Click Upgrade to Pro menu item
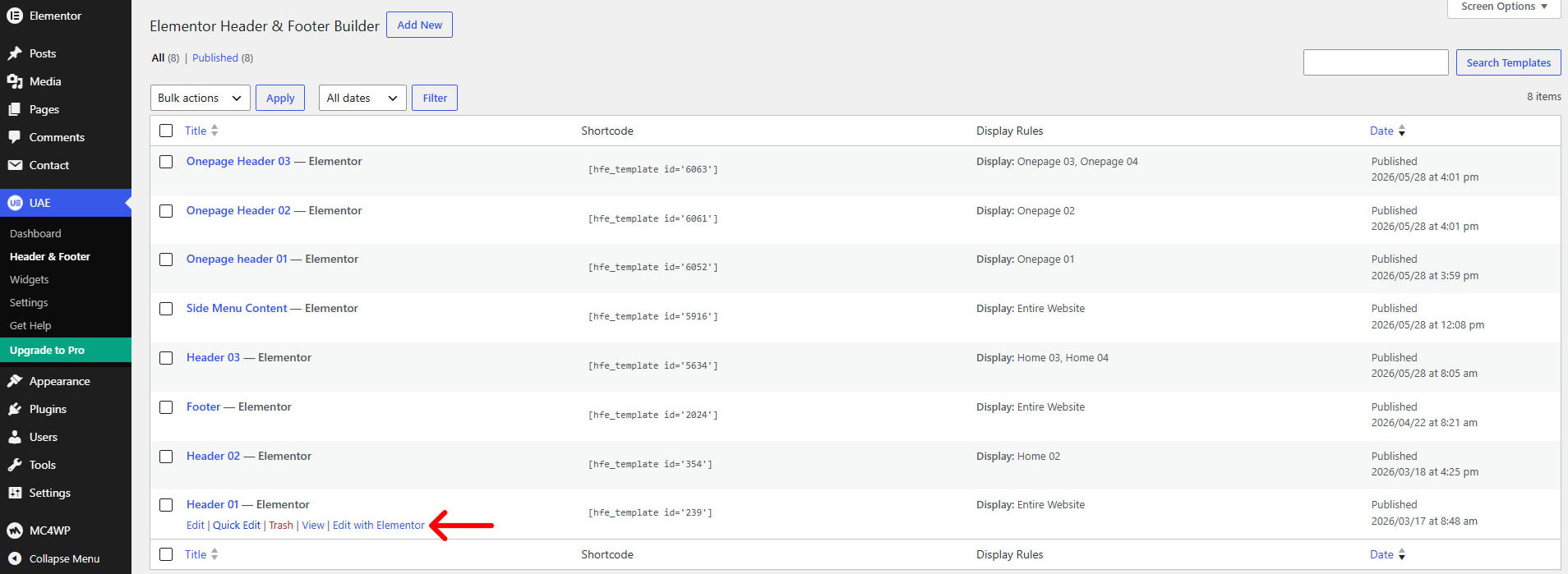The image size is (1568, 574). (x=66, y=350)
